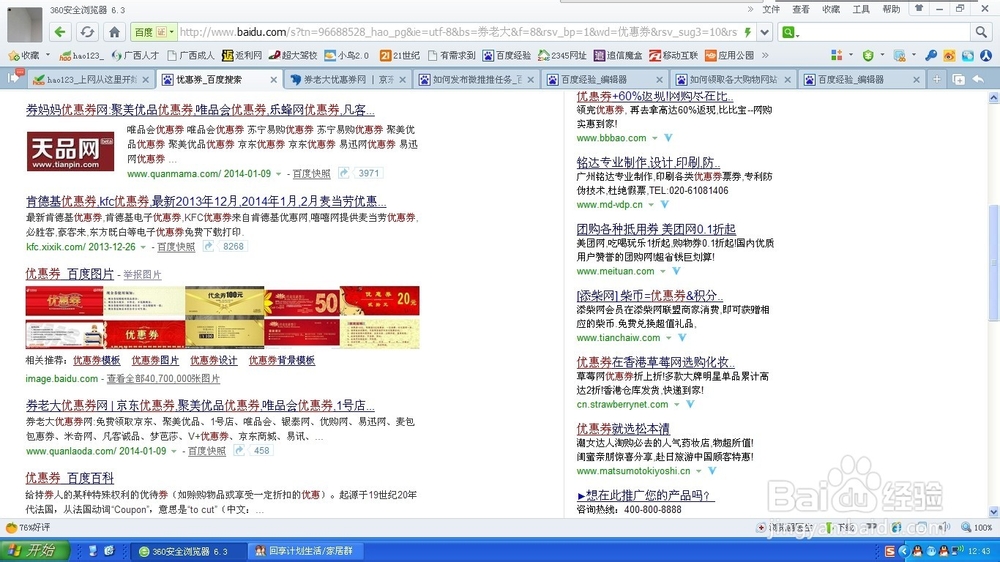Open the hao123 bookmark

point(81,55)
